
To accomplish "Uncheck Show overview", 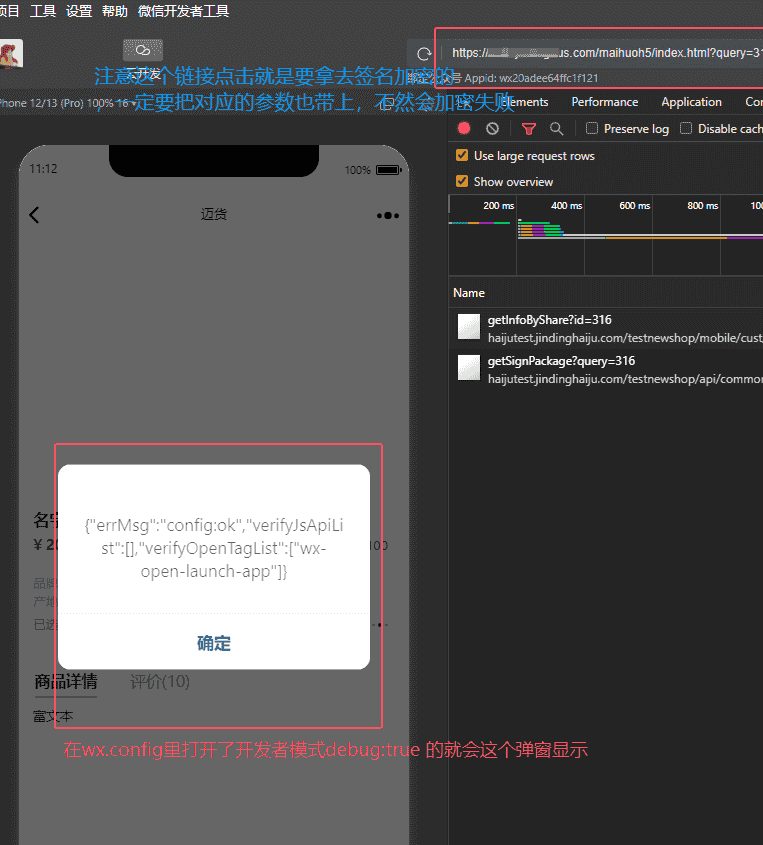I will tap(462, 181).
